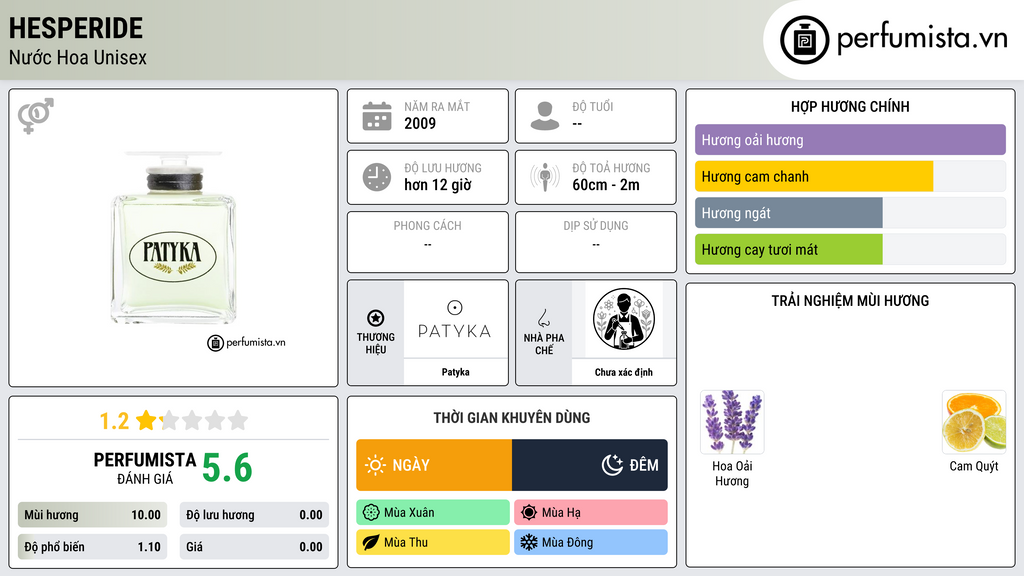Click the Giá 0.00 score row

(x=254, y=547)
